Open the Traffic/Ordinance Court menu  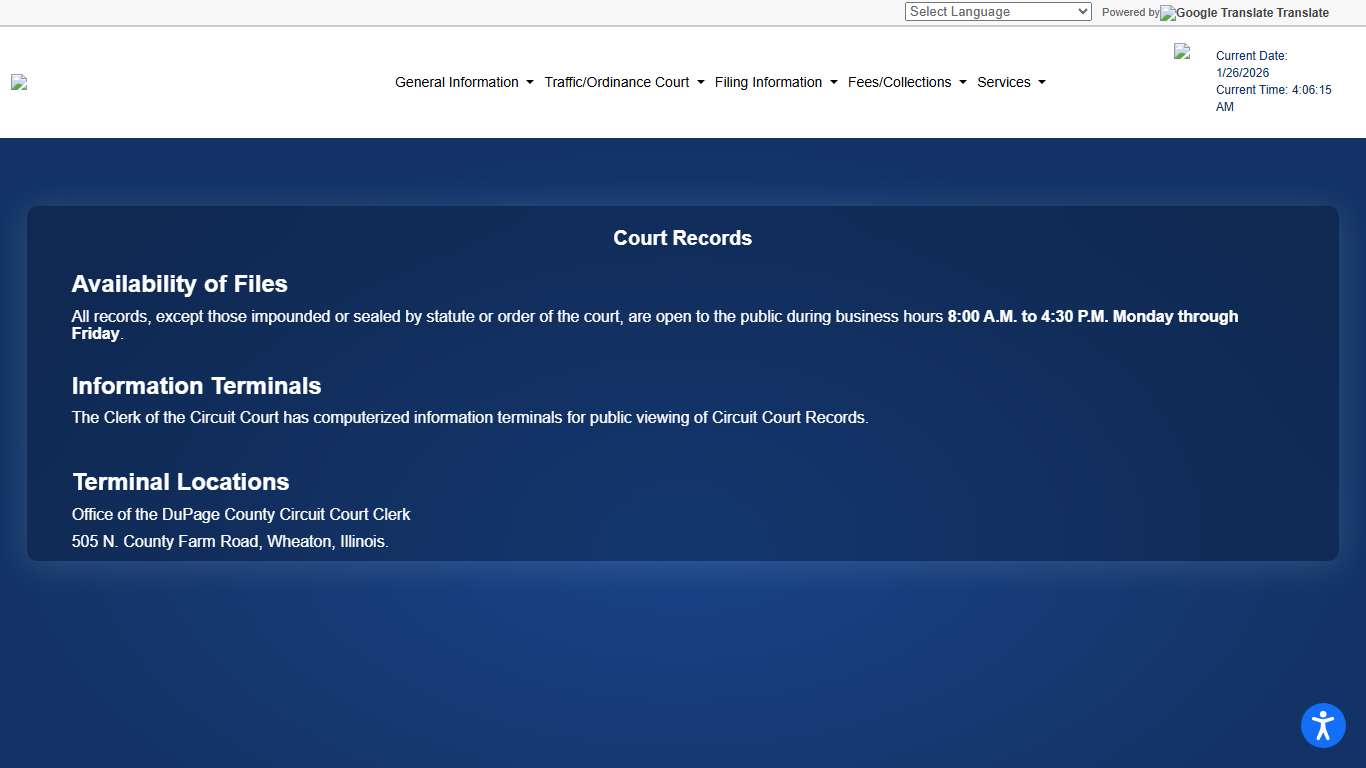[x=617, y=82]
